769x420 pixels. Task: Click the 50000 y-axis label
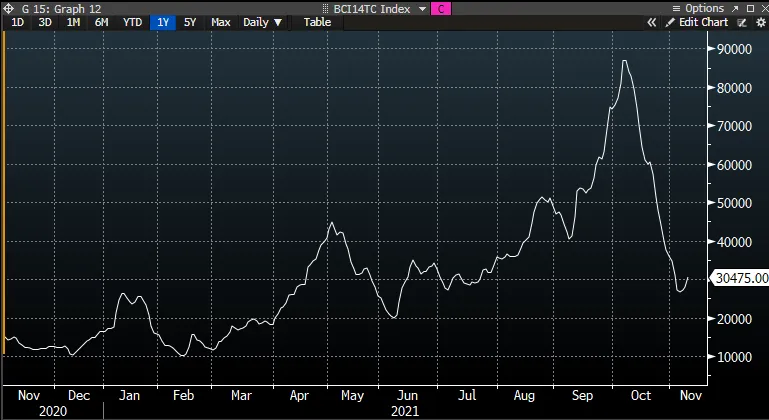[x=734, y=203]
